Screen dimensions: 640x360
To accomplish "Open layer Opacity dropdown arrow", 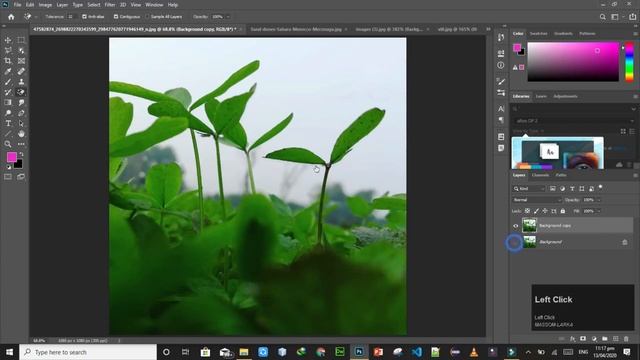I will click(x=599, y=200).
